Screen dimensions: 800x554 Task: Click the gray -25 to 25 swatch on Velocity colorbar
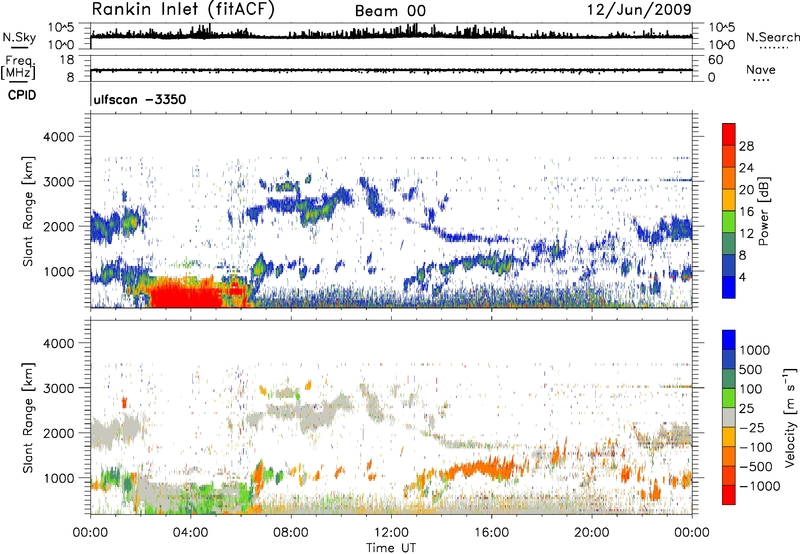coord(729,417)
